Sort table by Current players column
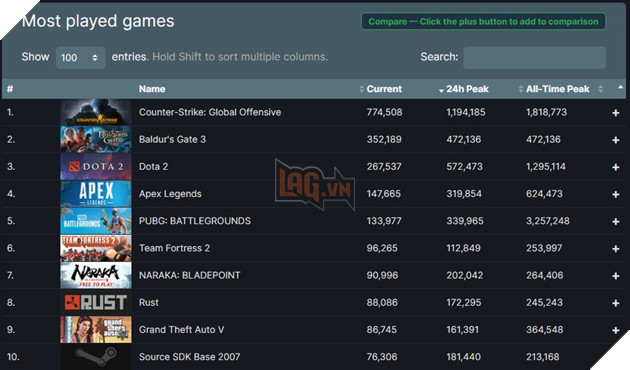 [x=384, y=89]
